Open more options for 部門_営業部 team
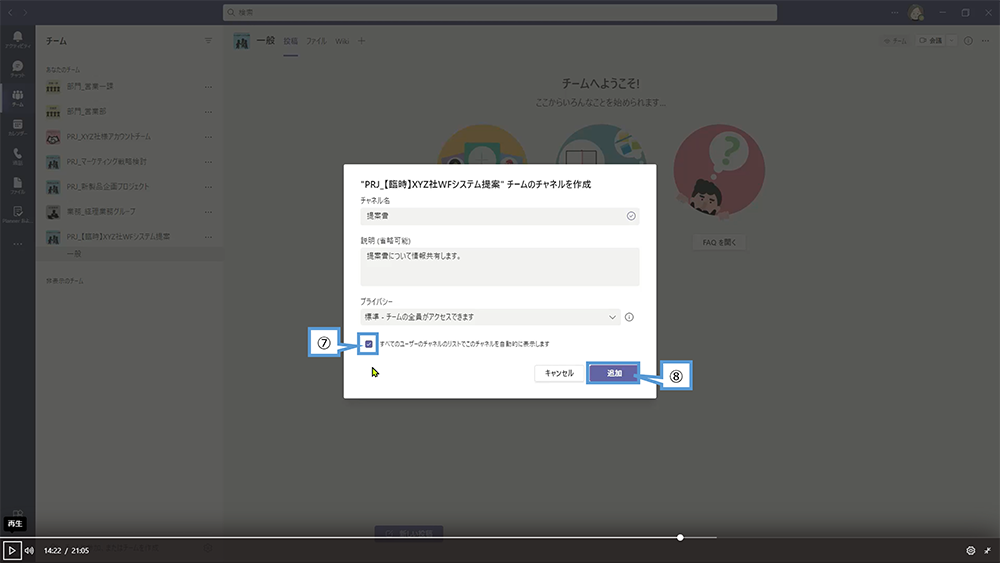Image resolution: width=1000 pixels, height=563 pixels. pyautogui.click(x=208, y=112)
